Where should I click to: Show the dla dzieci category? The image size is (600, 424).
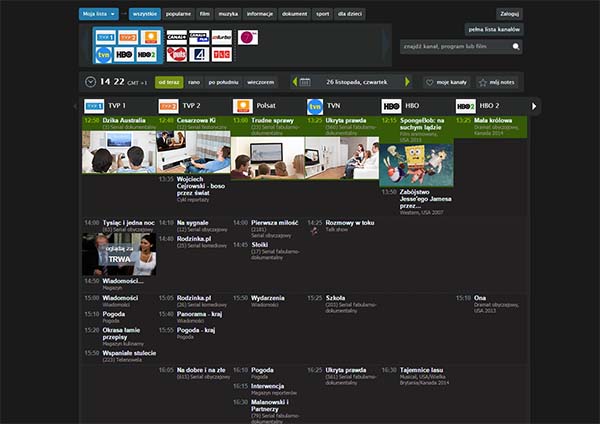point(350,14)
